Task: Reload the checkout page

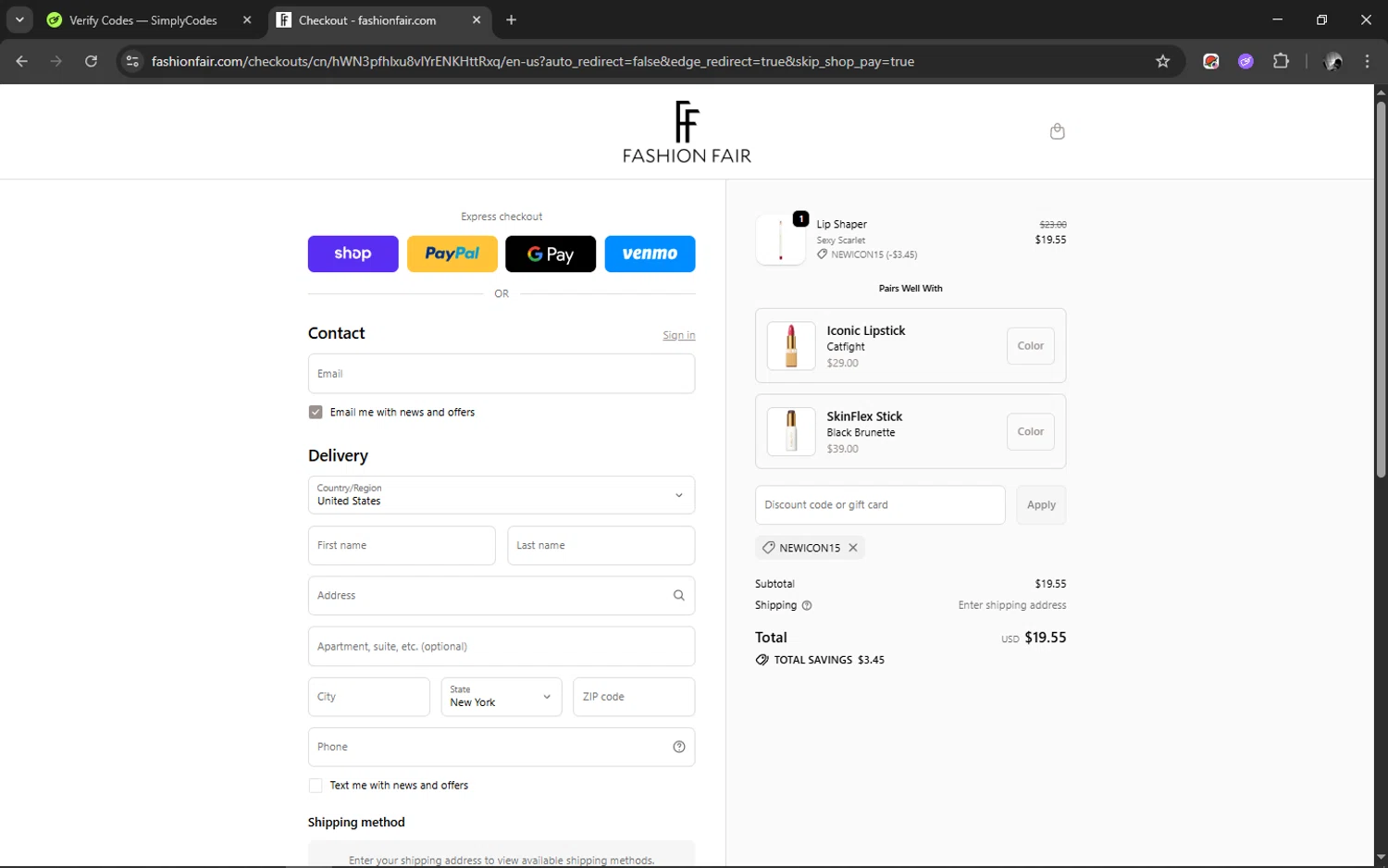Action: 91,61
